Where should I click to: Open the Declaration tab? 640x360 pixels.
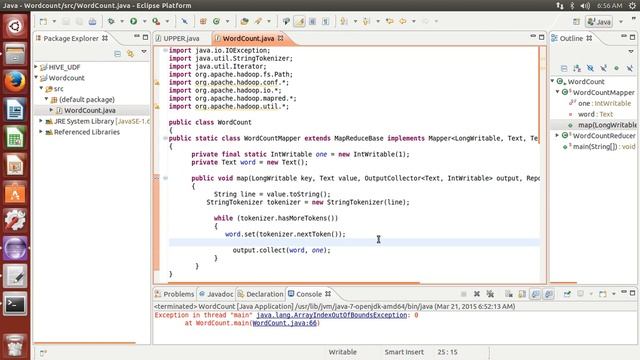point(260,294)
